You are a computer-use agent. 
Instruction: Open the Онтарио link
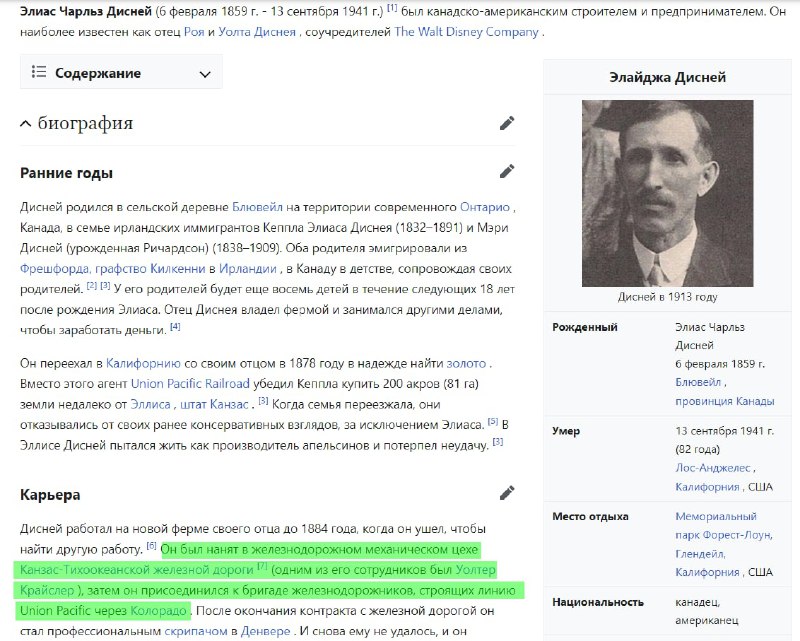click(485, 207)
